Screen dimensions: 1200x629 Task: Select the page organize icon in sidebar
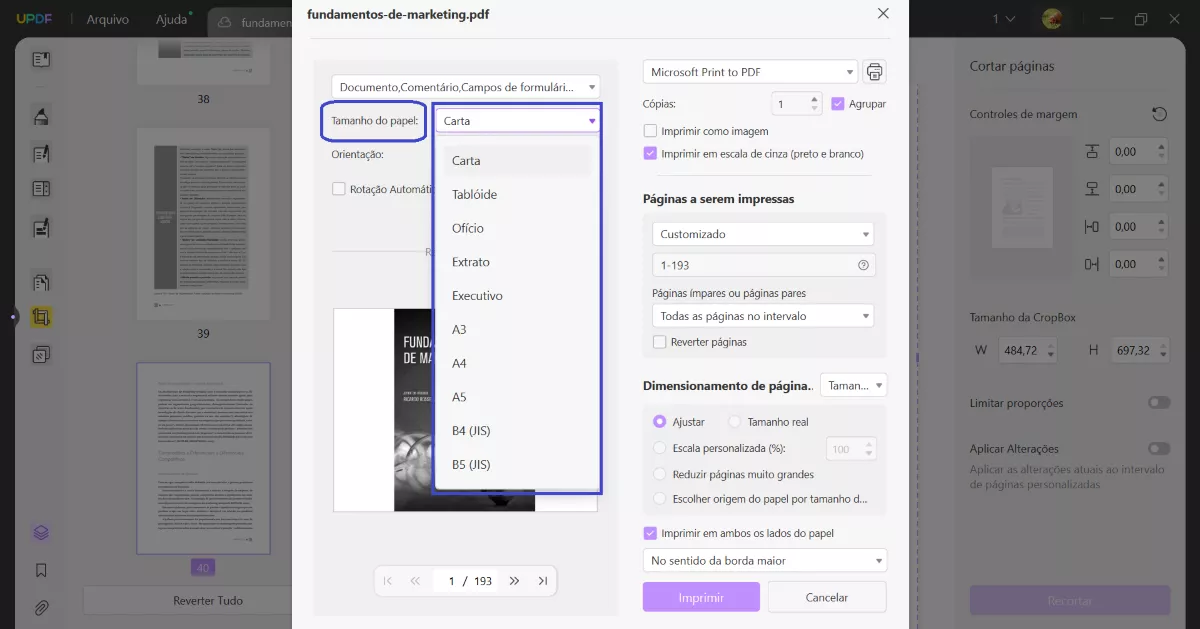pyautogui.click(x=40, y=354)
